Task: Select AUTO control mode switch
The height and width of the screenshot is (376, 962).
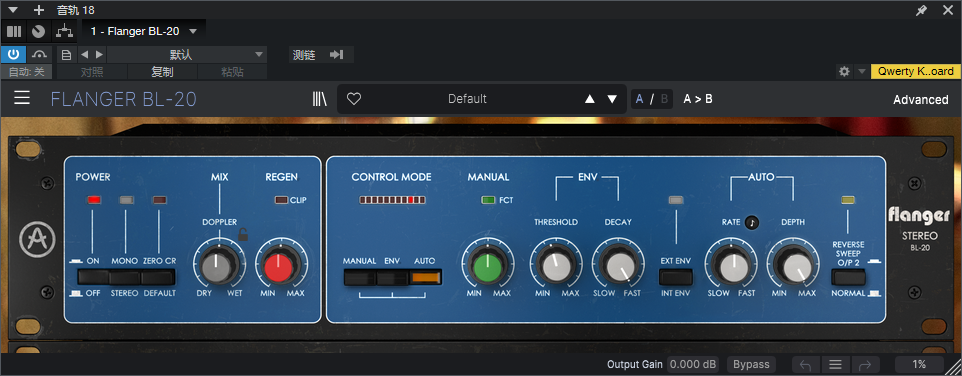Action: tap(426, 278)
